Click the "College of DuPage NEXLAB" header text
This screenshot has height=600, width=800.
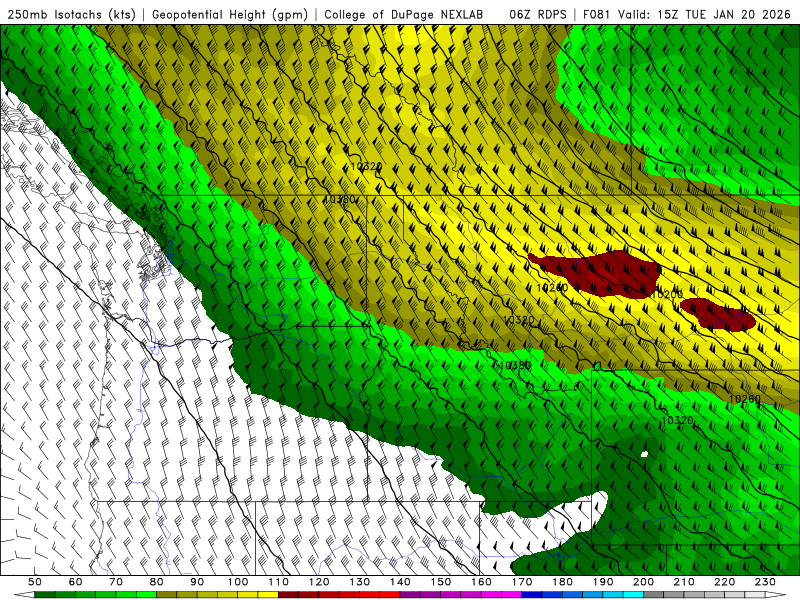click(404, 14)
